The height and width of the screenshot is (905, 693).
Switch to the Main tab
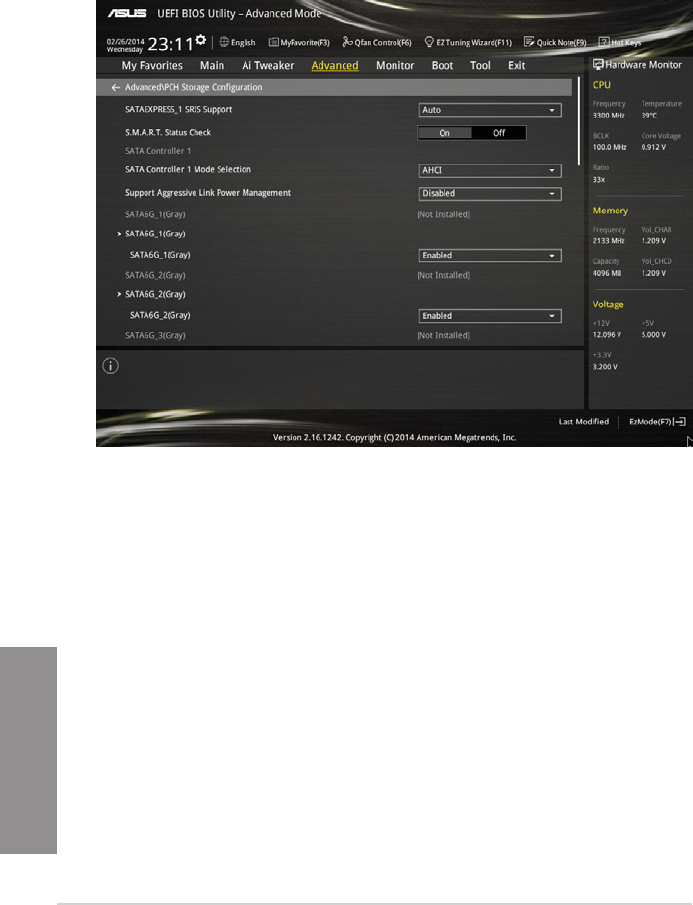click(x=212, y=66)
